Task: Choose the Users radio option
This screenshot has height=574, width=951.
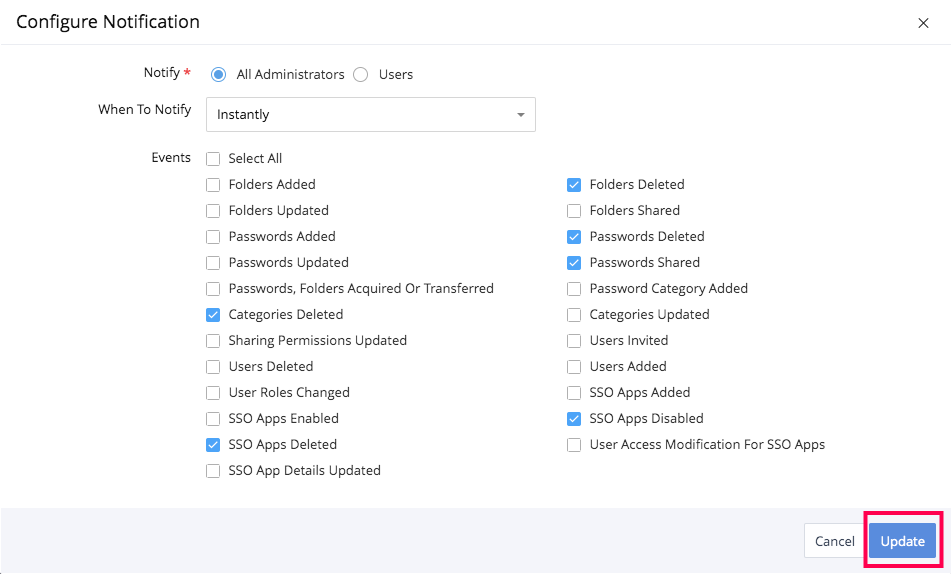Action: (361, 74)
